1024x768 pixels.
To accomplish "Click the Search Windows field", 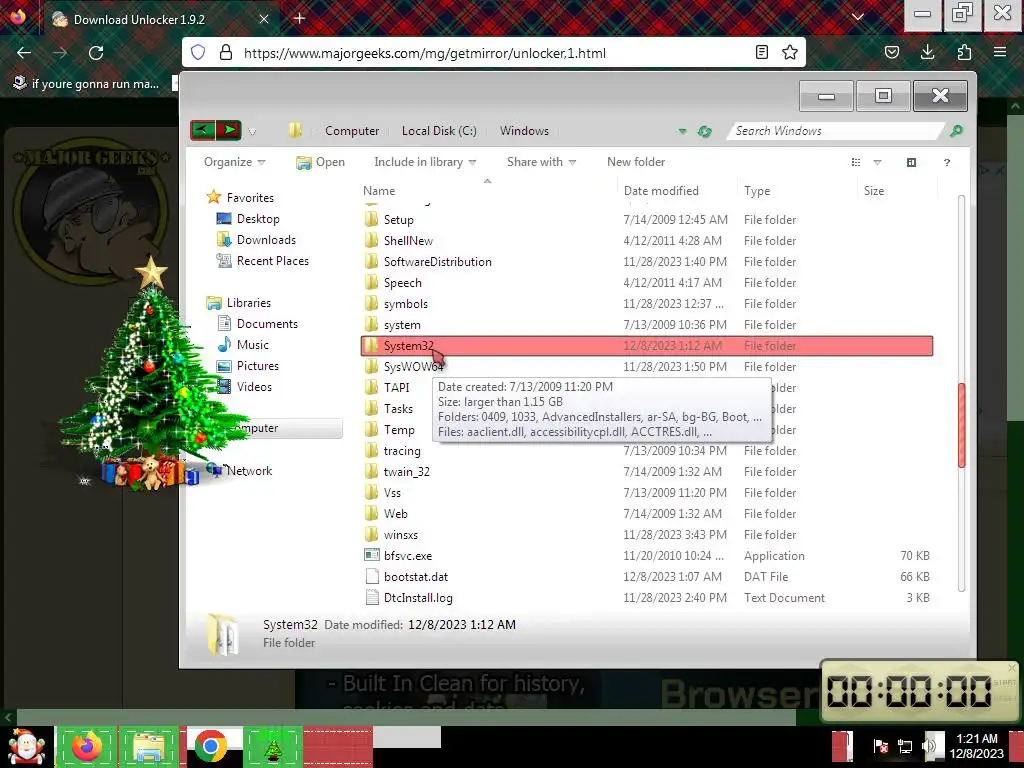I will 836,131.
